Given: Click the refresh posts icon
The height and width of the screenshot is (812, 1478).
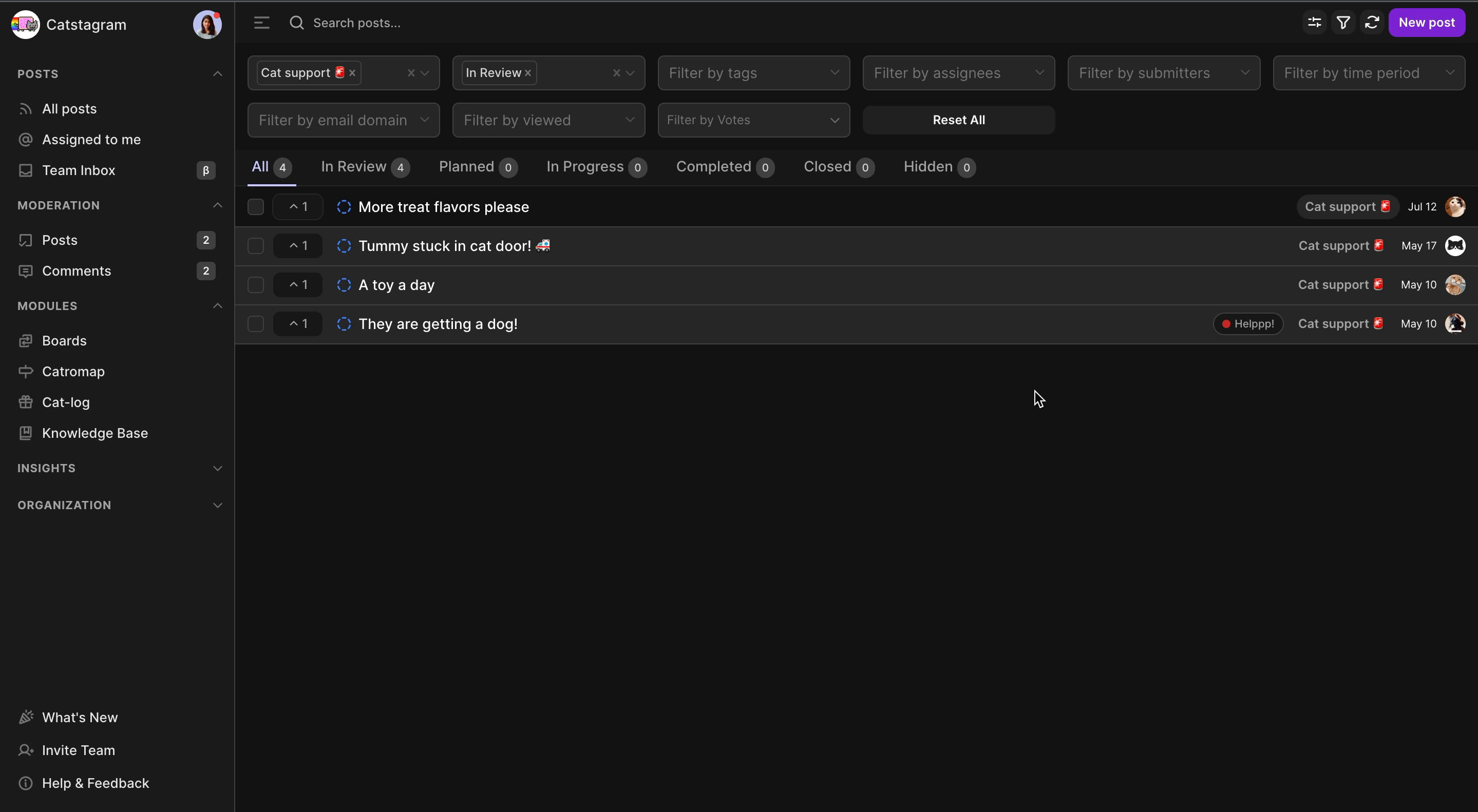Looking at the screenshot, I should coord(1372,23).
